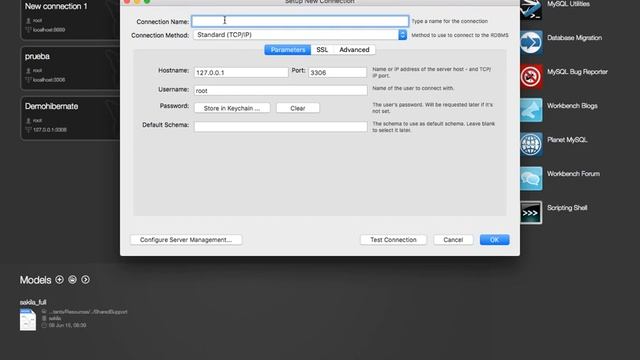Expand the Connection Method dropdown

[x=300, y=35]
